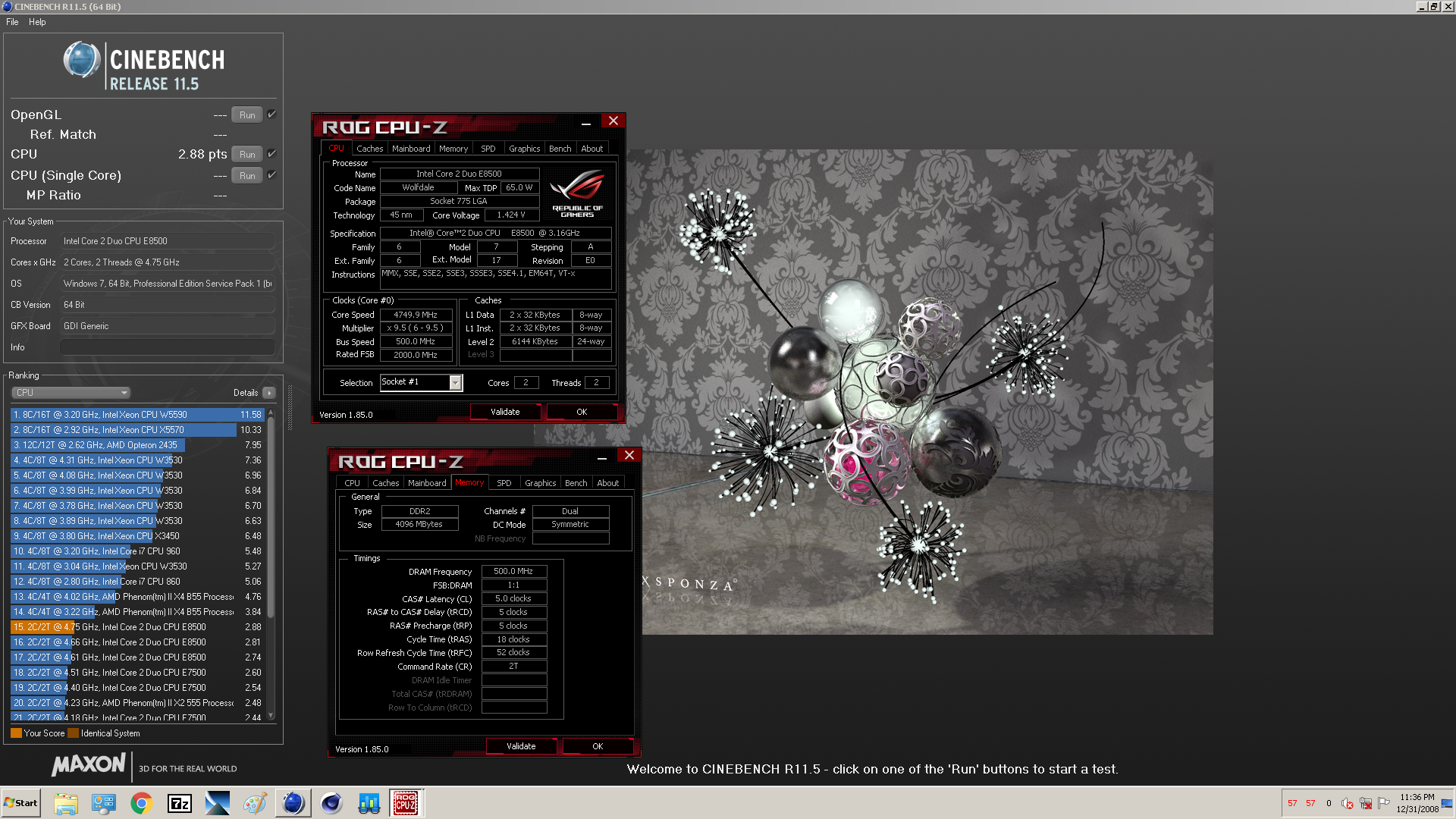1456x819 pixels.
Task: Launch Google Chrome from the taskbar
Action: pos(141,803)
